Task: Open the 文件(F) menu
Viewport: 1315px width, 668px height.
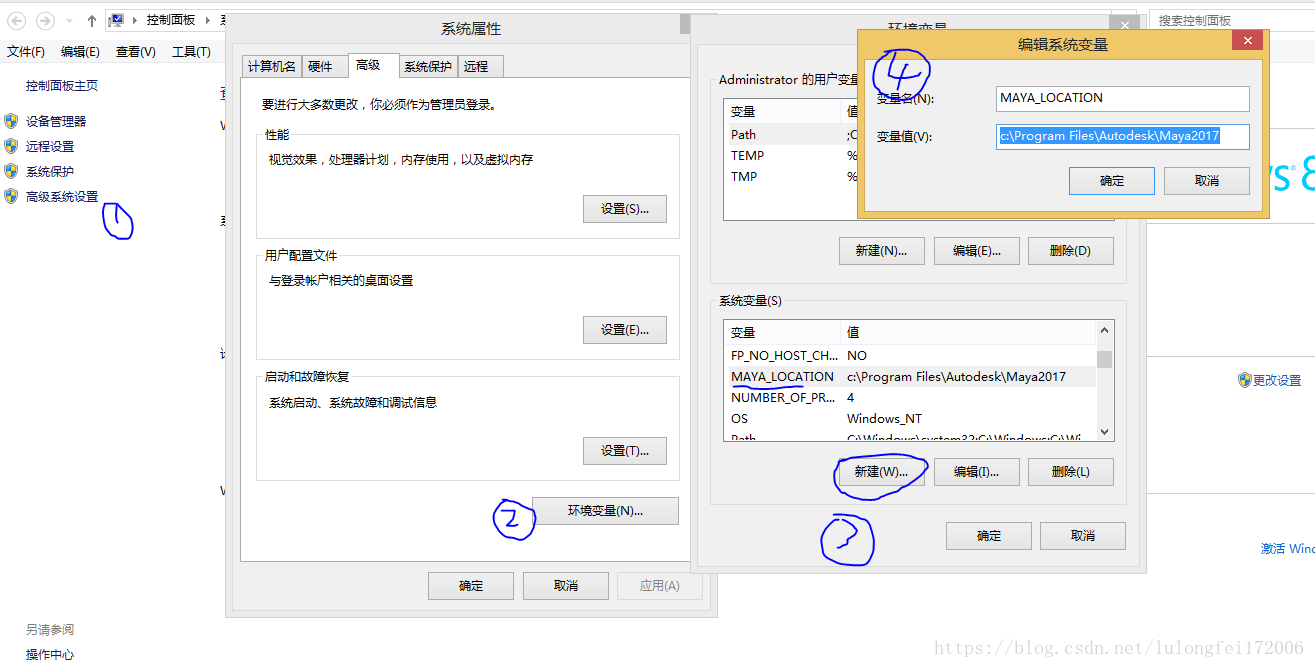Action: [x=26, y=52]
